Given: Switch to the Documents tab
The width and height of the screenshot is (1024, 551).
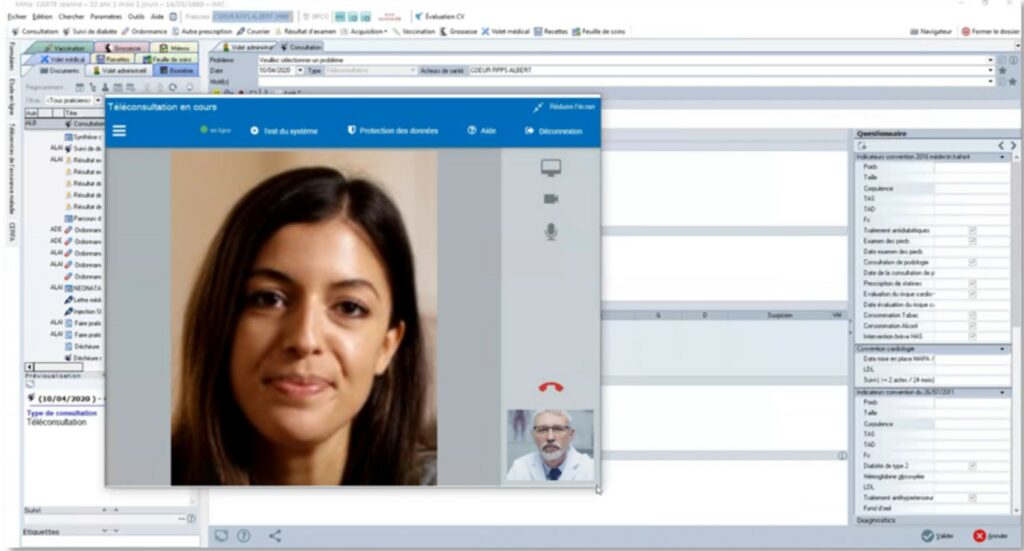Looking at the screenshot, I should tap(59, 71).
